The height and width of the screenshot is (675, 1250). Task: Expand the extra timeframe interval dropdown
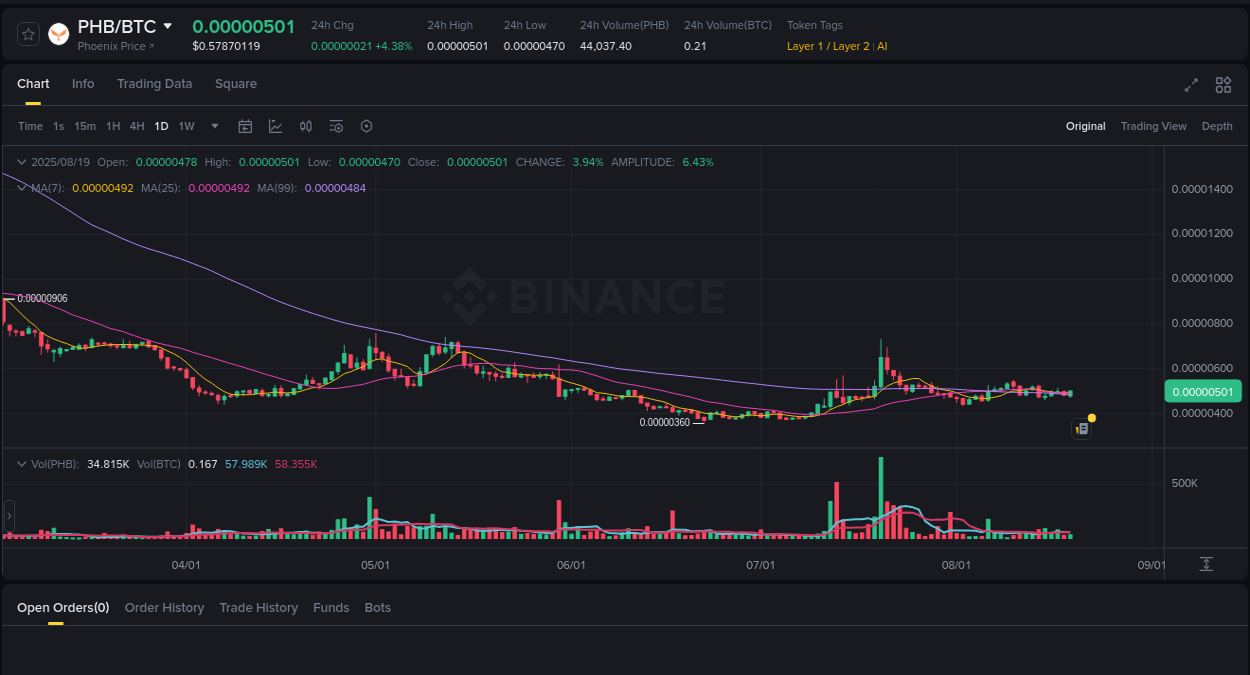click(x=214, y=126)
